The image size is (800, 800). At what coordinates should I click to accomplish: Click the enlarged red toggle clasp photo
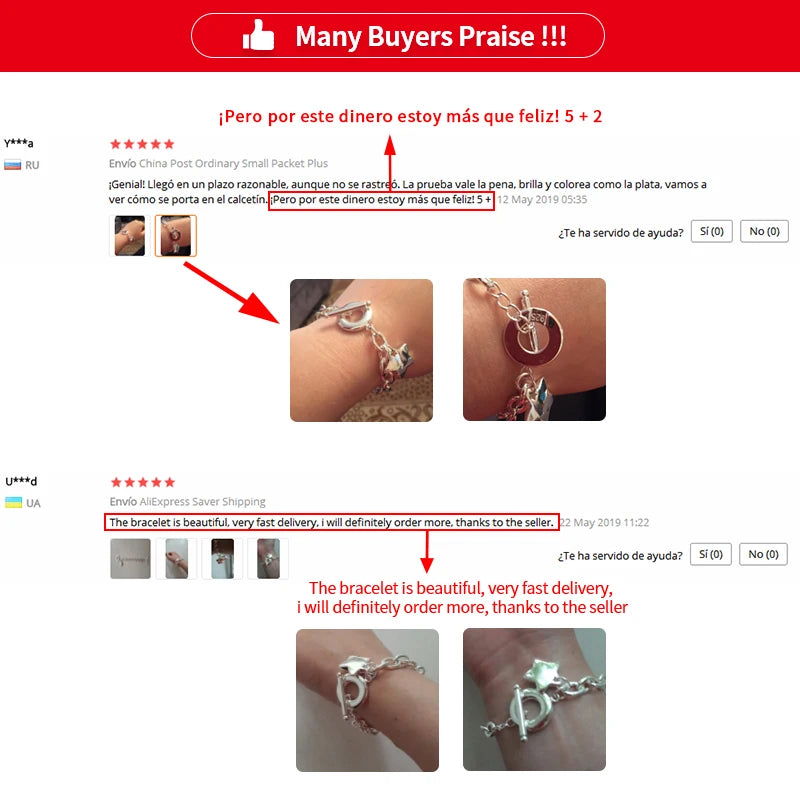click(x=534, y=349)
